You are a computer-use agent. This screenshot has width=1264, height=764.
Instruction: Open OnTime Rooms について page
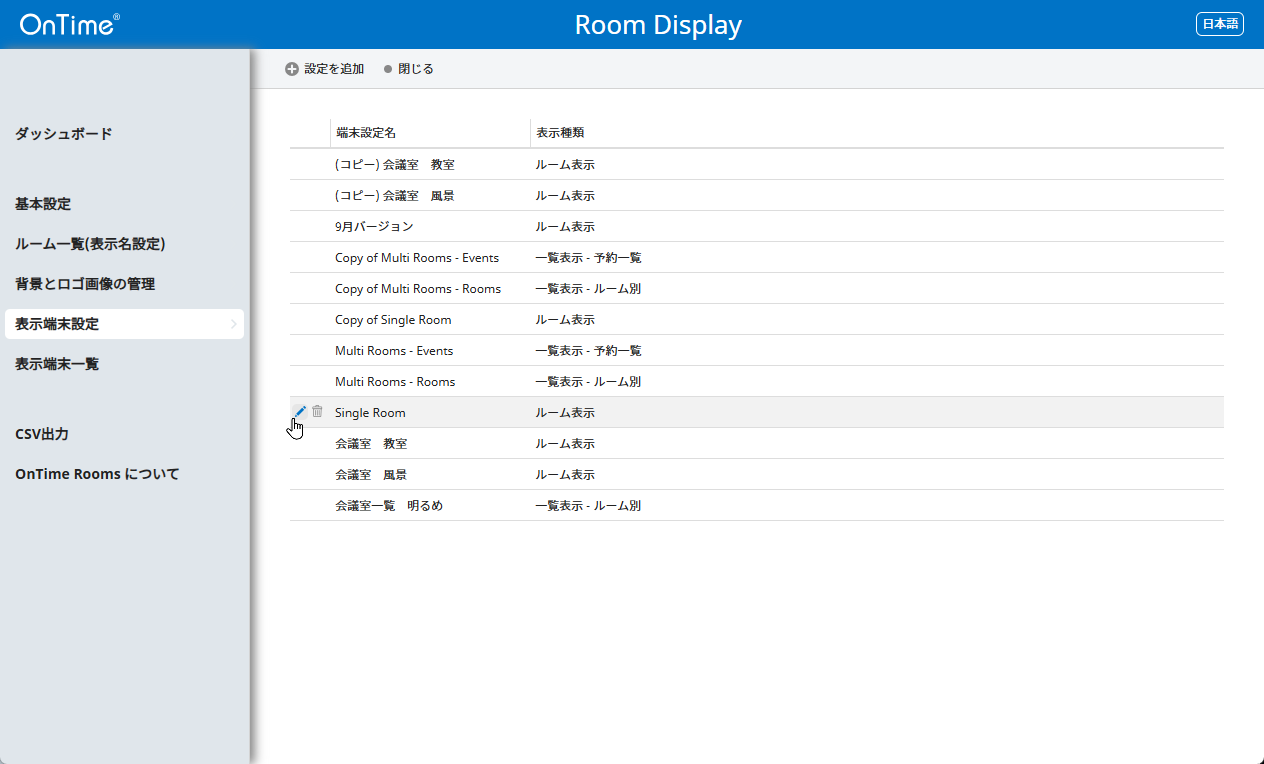click(x=97, y=474)
